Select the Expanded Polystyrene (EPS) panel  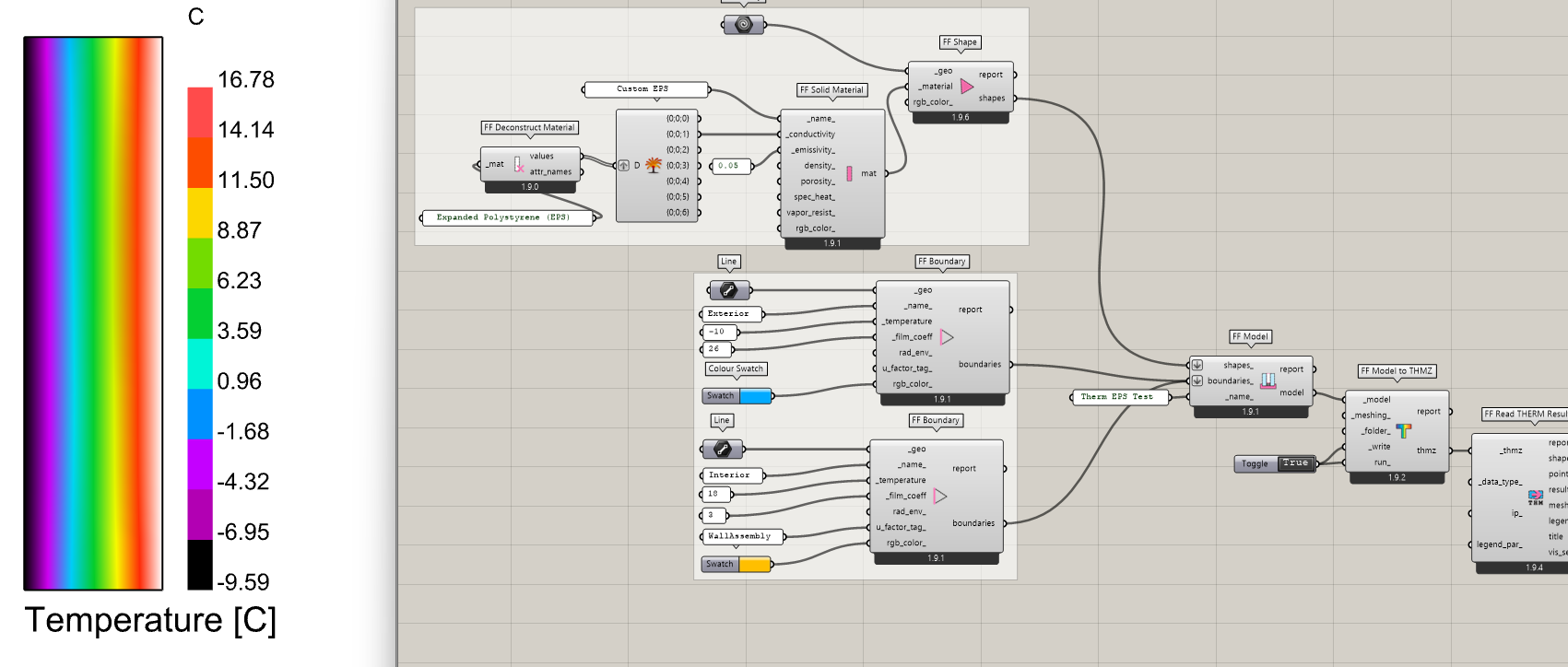505,217
